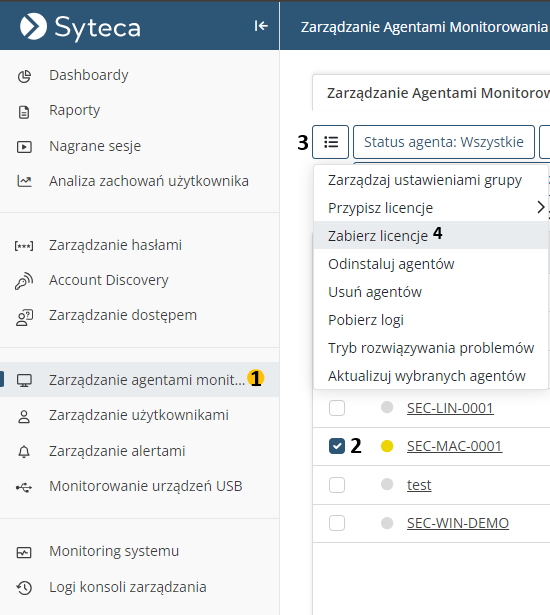
Task: Click the Zarządzanie alertami bell icon
Action: click(x=24, y=452)
